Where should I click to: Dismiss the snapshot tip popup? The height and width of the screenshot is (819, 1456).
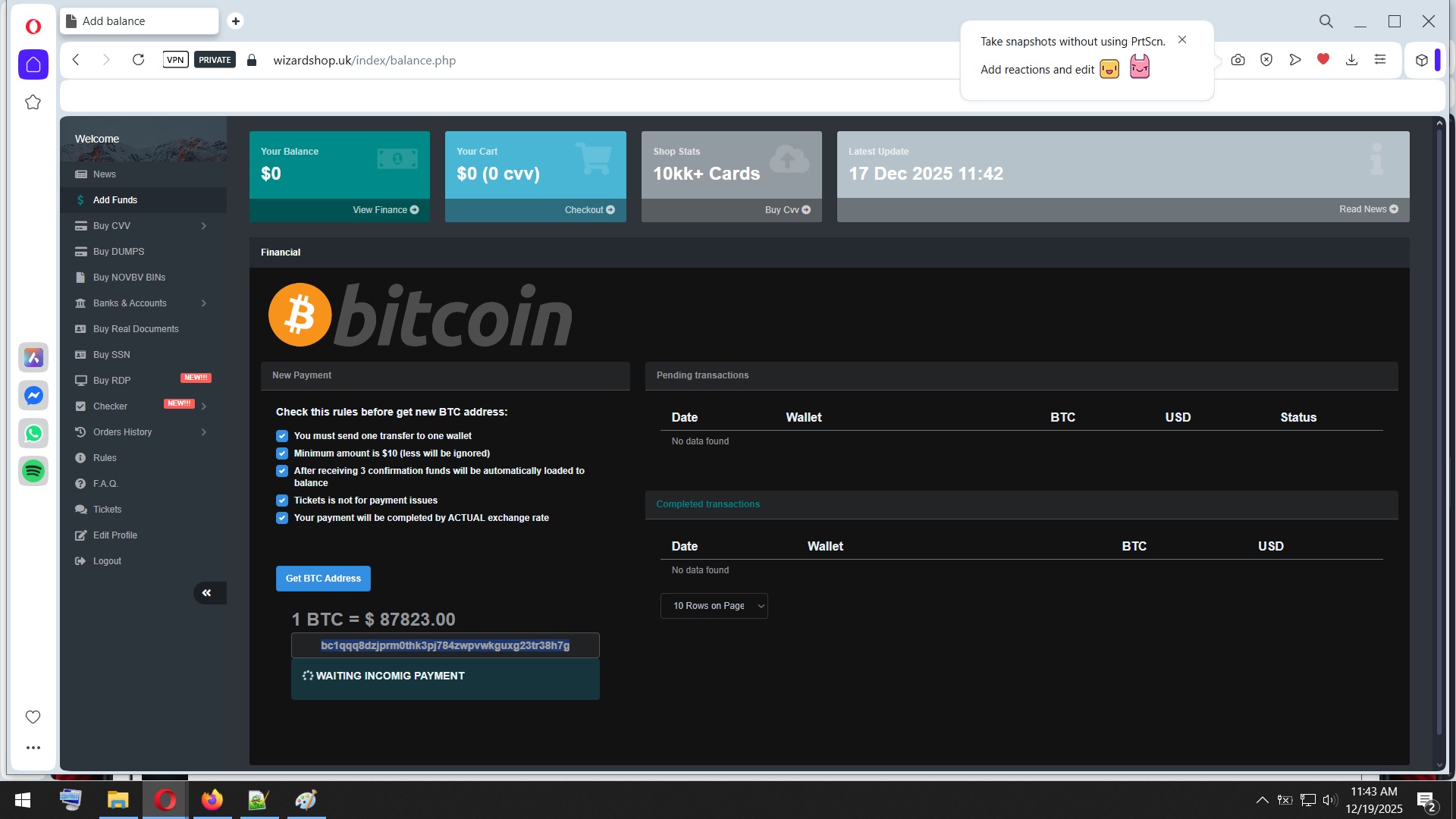[1182, 39]
